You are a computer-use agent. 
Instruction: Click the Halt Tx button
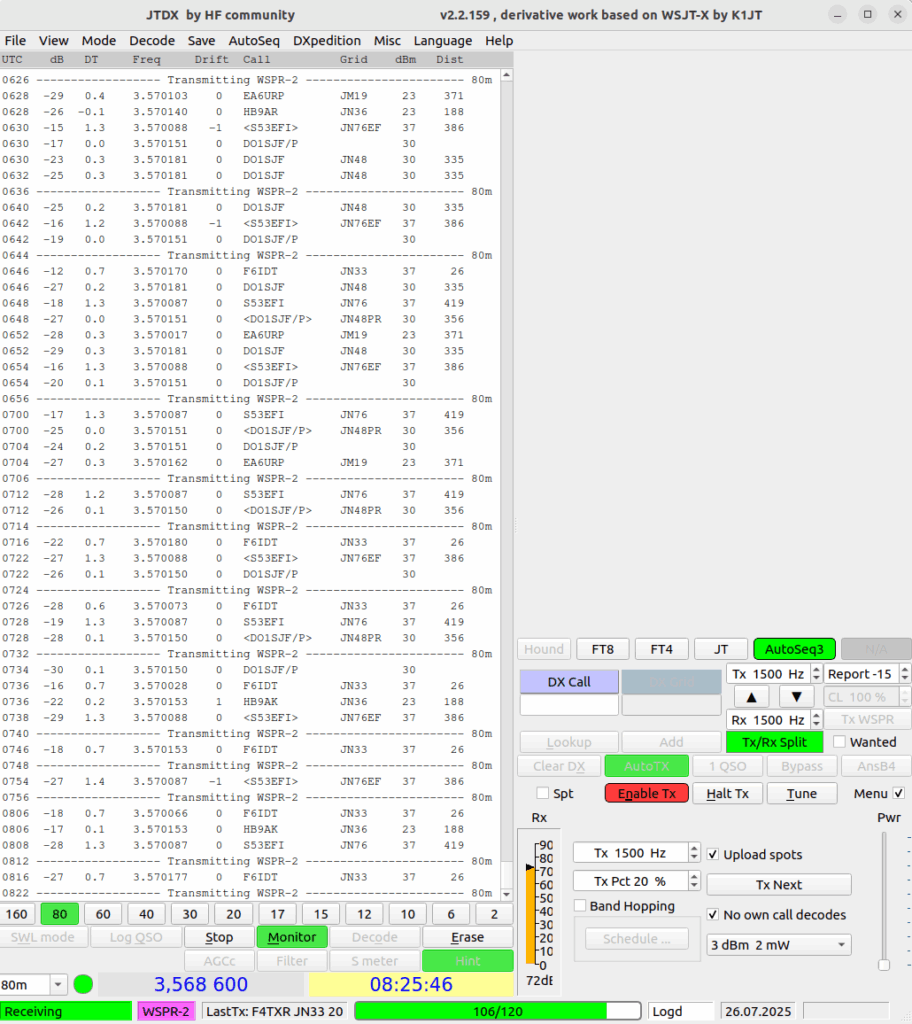tap(727, 793)
